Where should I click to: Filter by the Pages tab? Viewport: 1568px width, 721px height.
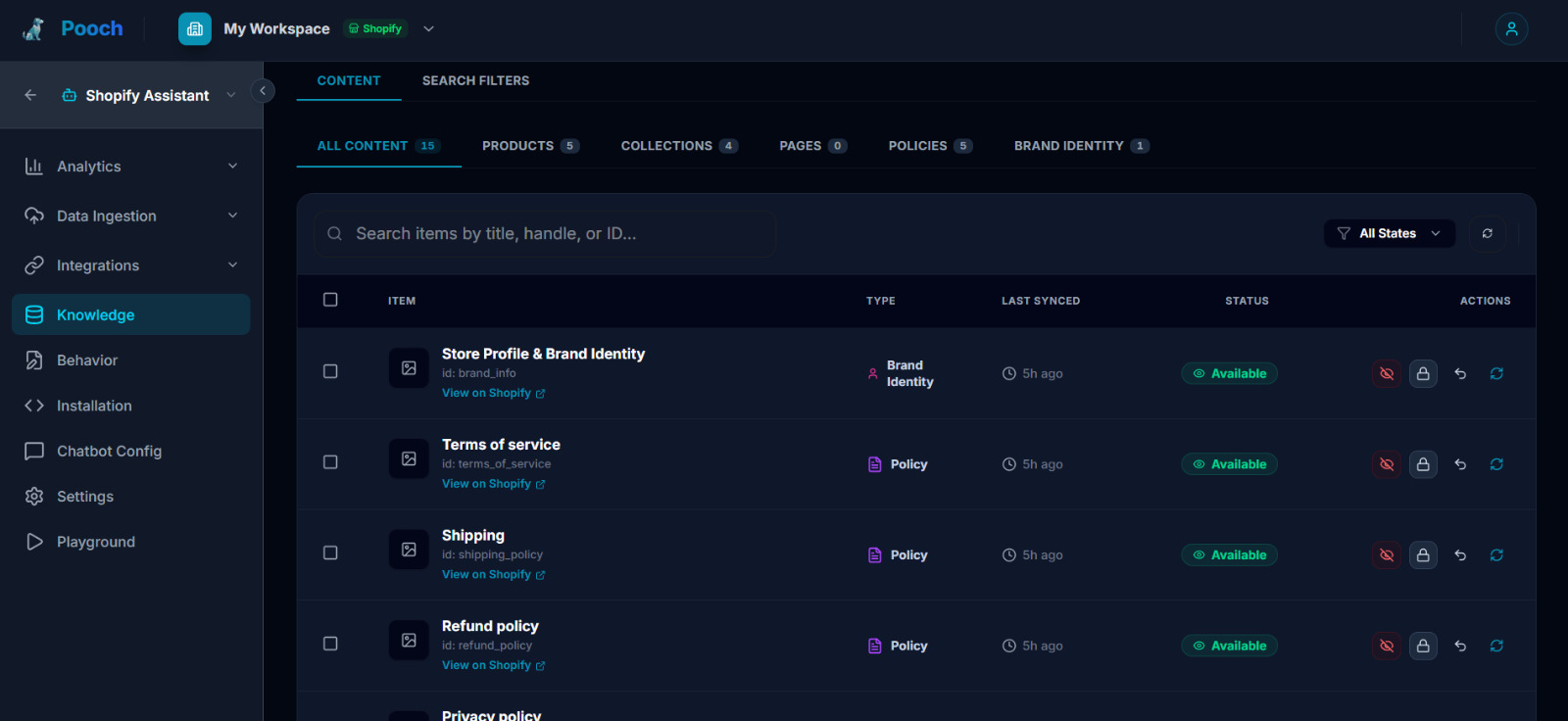(x=813, y=146)
